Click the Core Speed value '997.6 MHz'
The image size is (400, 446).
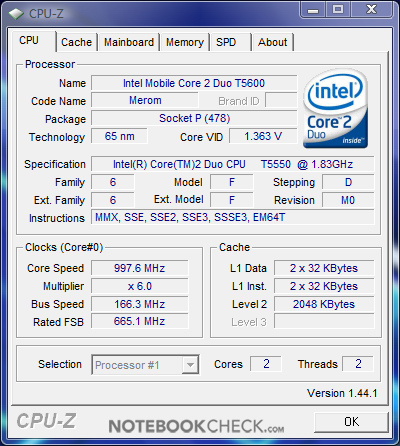(x=140, y=268)
